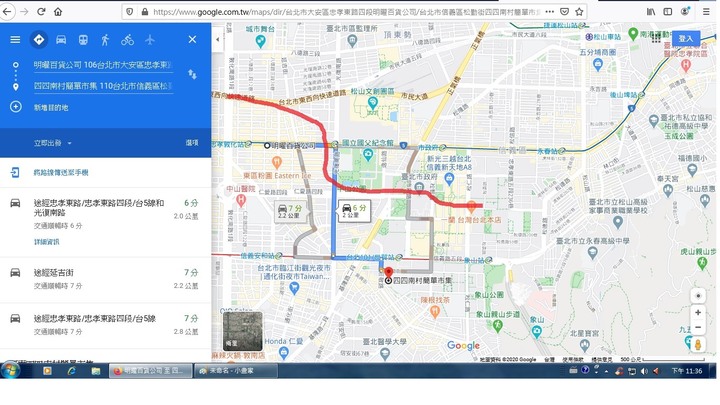Image resolution: width=720 pixels, height=405 pixels.
Task: Swap starting point and destination
Action: (x=192, y=74)
